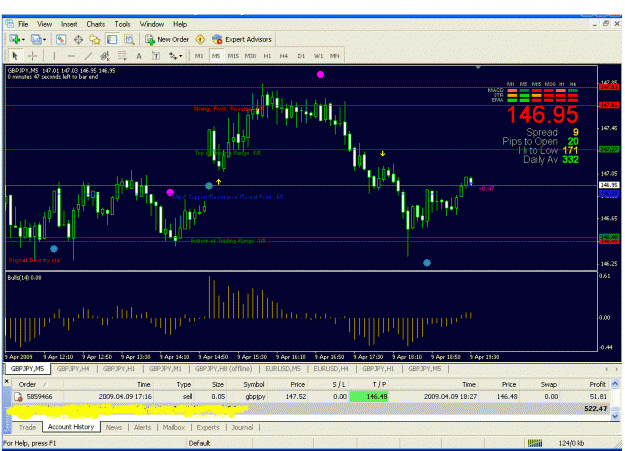The image size is (625, 451).
Task: Switch to W1 timeframe
Action: [318, 56]
